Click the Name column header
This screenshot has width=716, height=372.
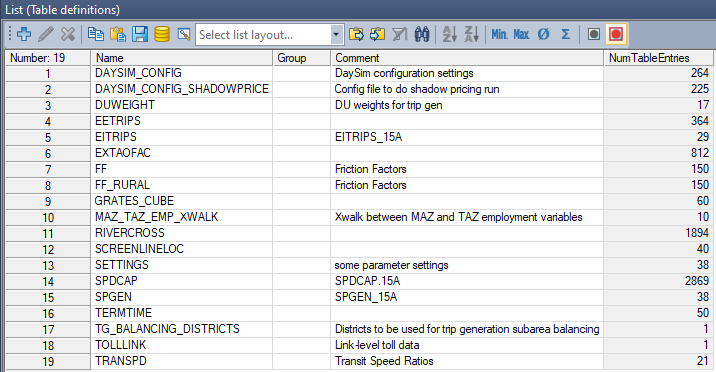182,58
